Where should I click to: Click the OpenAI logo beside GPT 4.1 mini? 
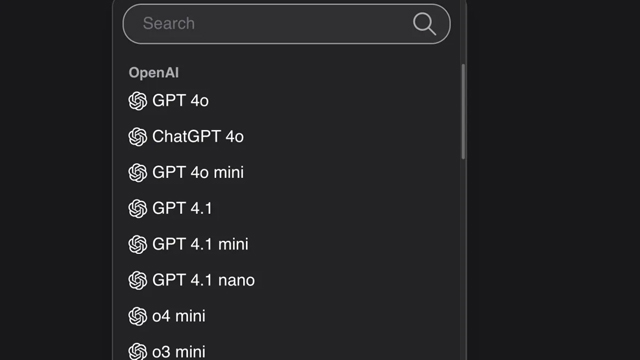[x=138, y=244]
